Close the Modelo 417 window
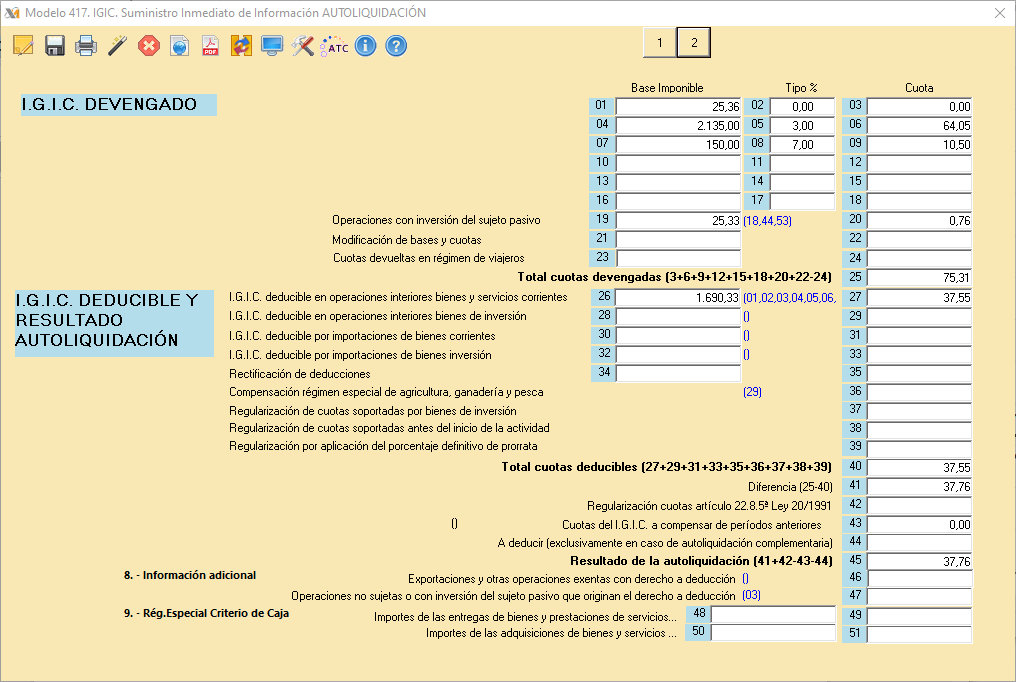 (1000, 13)
